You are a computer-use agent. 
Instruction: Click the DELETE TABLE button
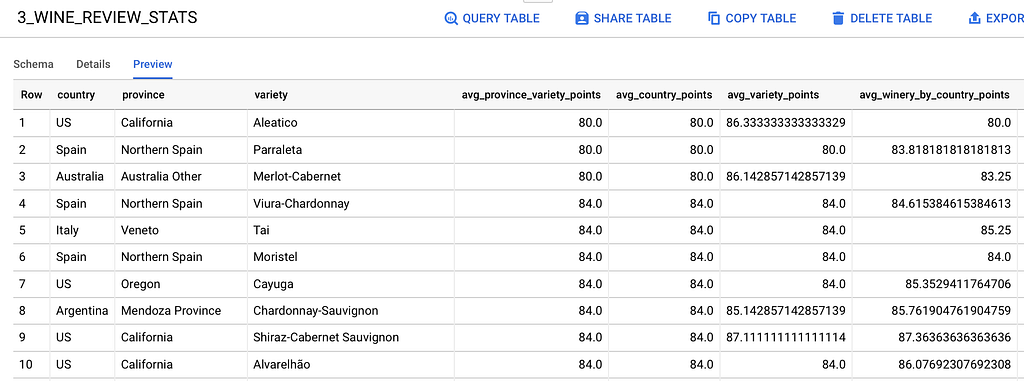point(882,18)
